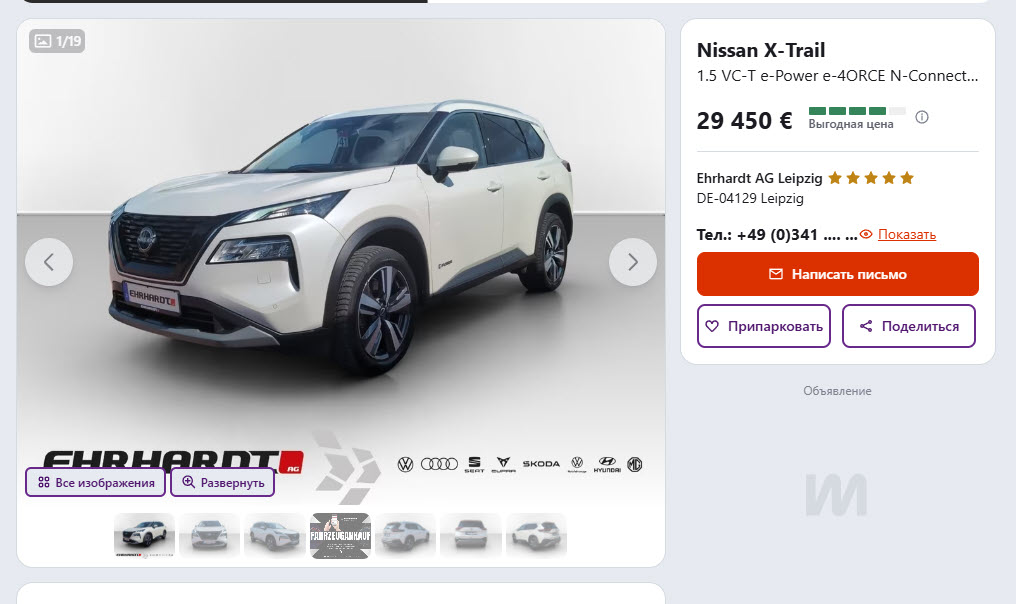Open Все изображения gallery grid
This screenshot has width=1016, height=604.
tap(95, 483)
